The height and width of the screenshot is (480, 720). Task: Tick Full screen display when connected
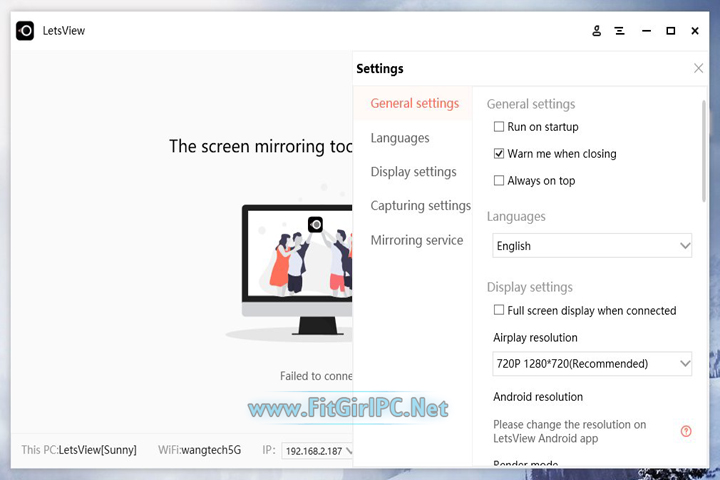tap(499, 311)
